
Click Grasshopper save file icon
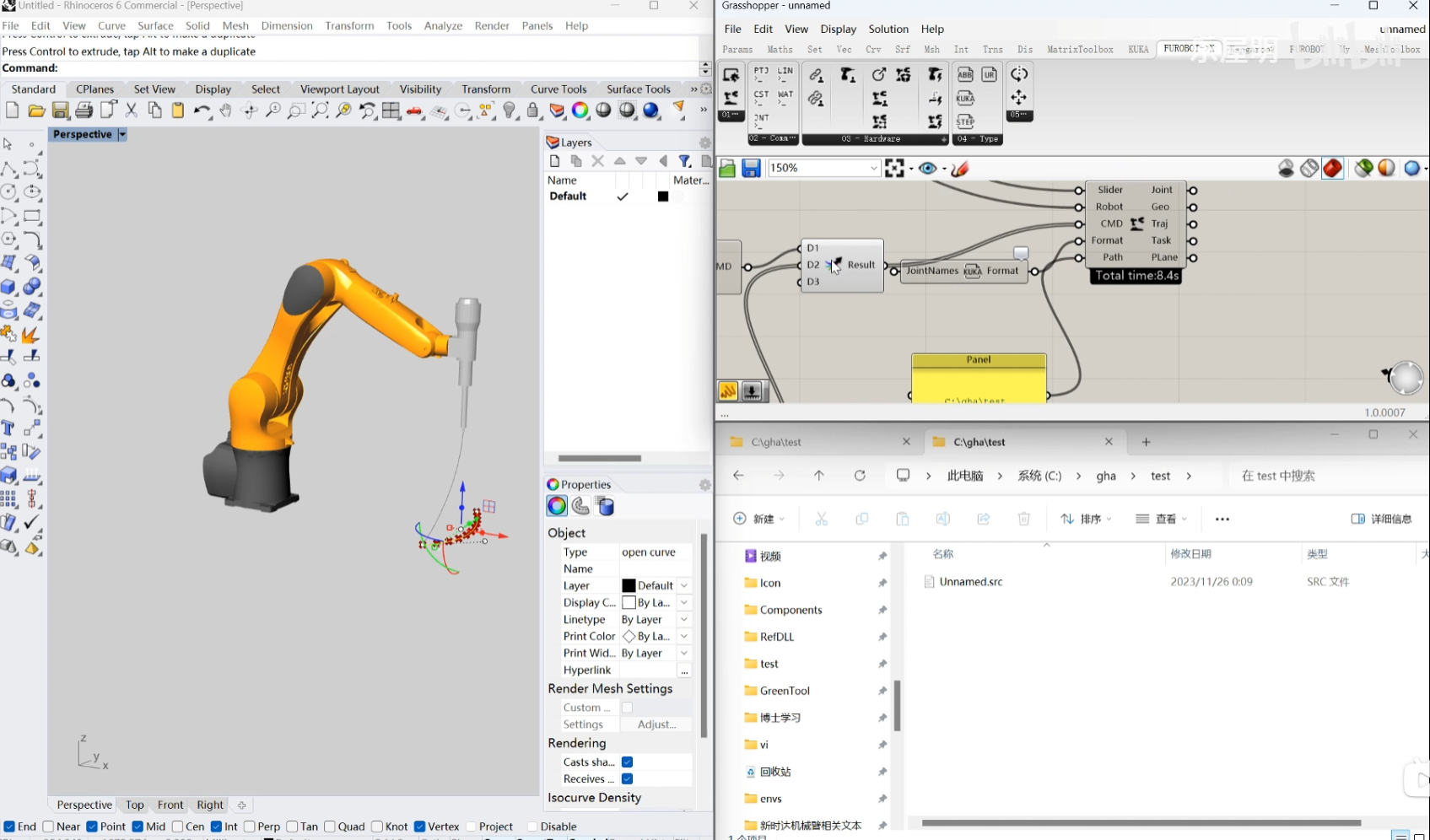751,169
